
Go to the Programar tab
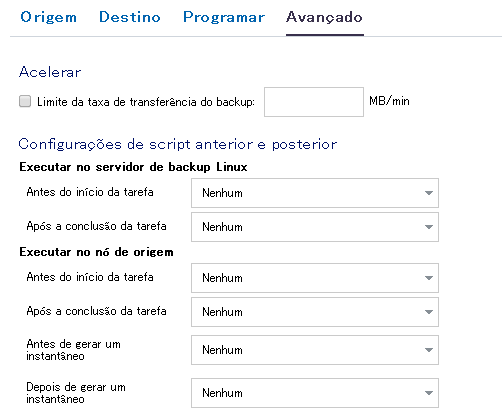[x=224, y=17]
